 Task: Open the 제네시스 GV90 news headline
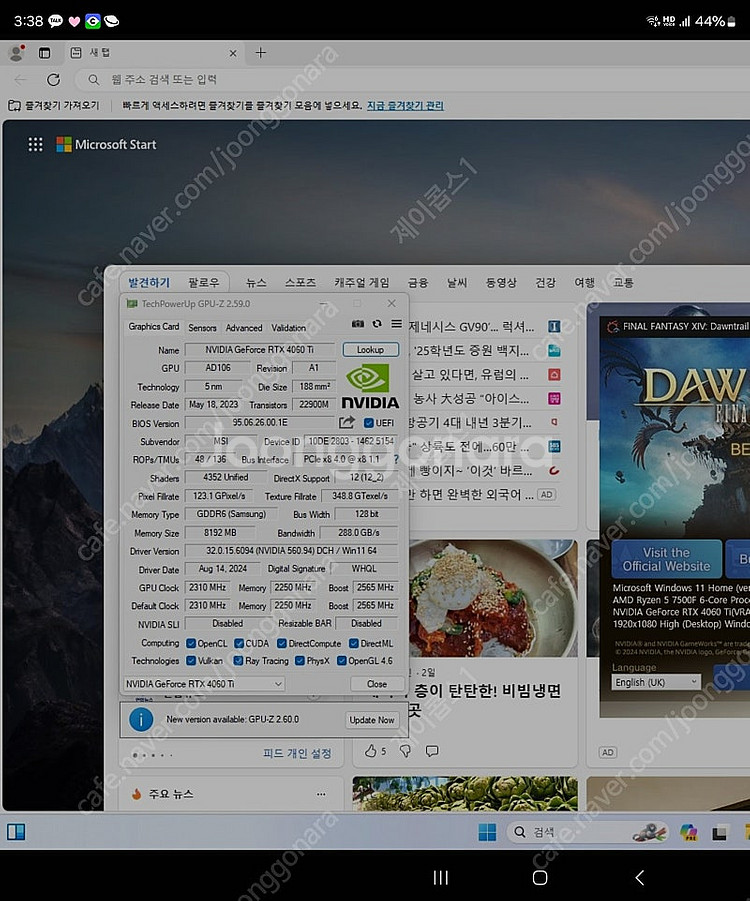[x=471, y=327]
